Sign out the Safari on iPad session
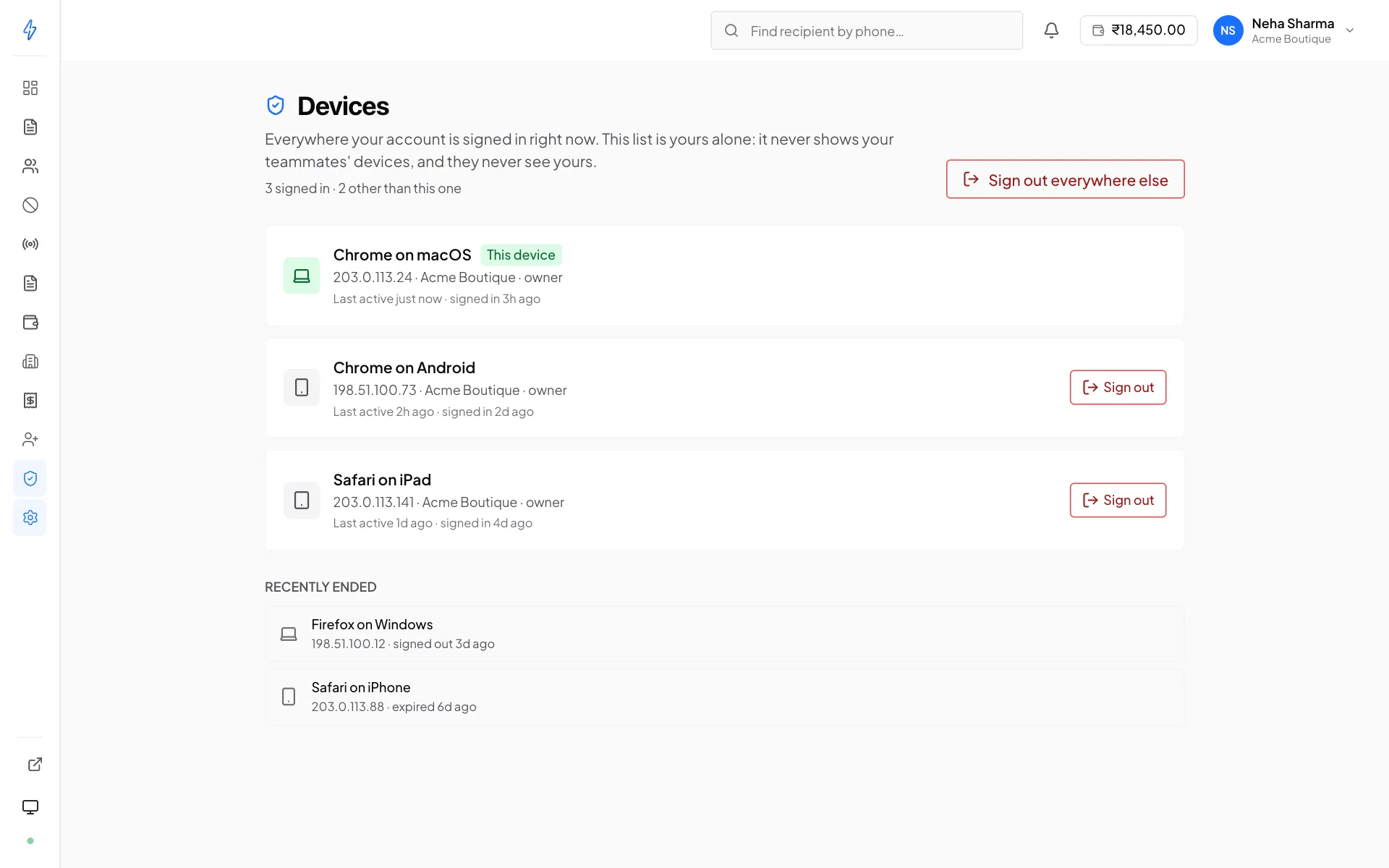The height and width of the screenshot is (868, 1389). click(x=1118, y=501)
